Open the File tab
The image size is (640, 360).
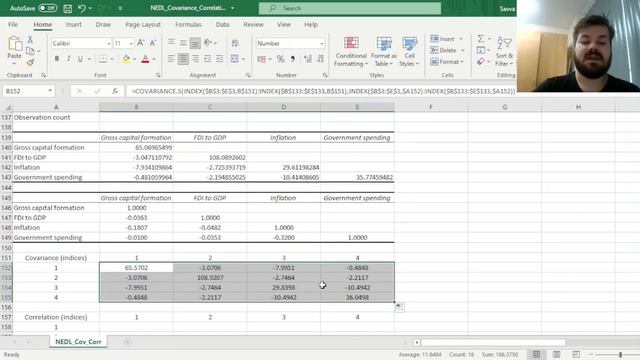(13, 24)
